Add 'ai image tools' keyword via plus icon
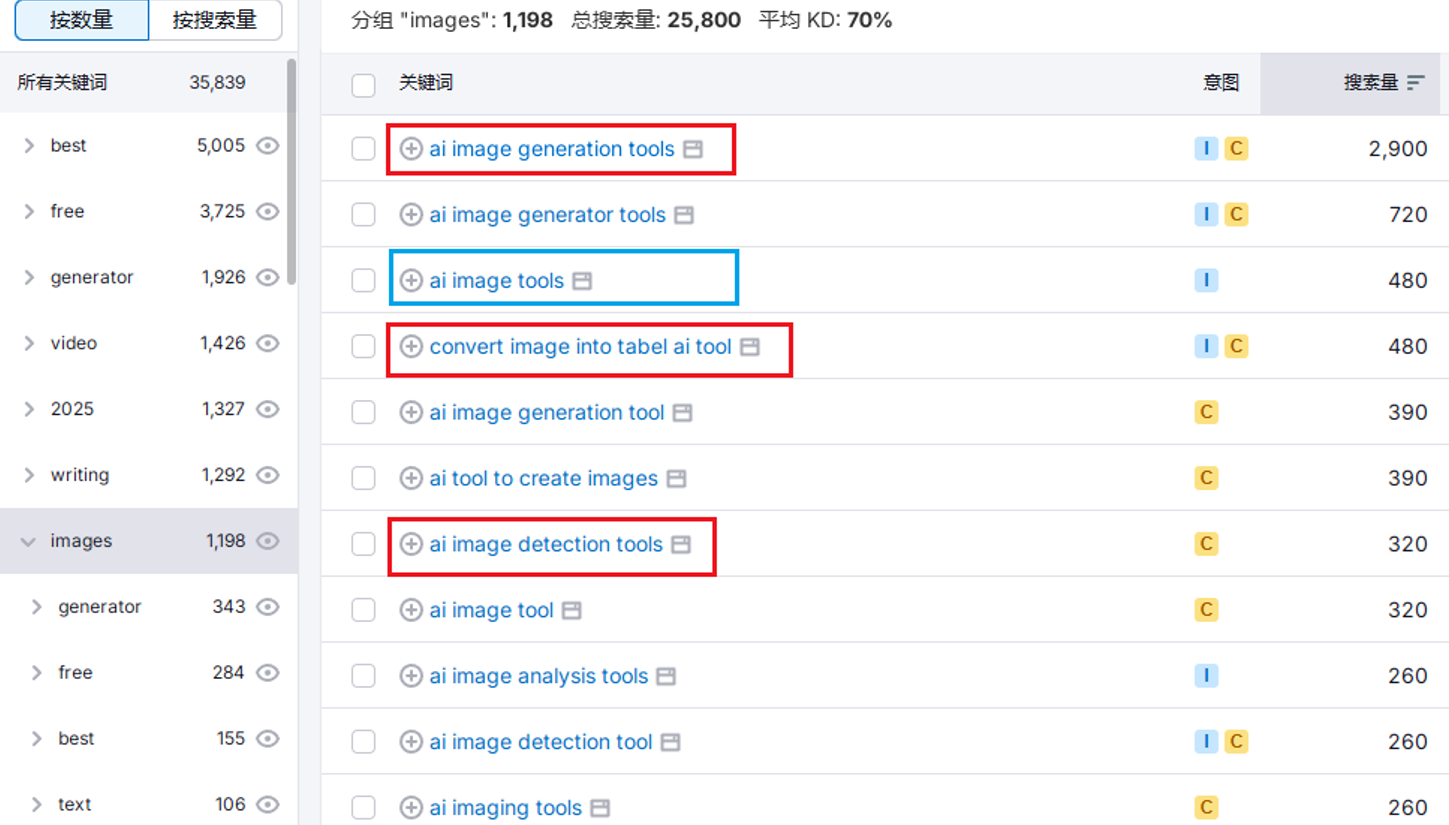1449x825 pixels. pos(410,281)
